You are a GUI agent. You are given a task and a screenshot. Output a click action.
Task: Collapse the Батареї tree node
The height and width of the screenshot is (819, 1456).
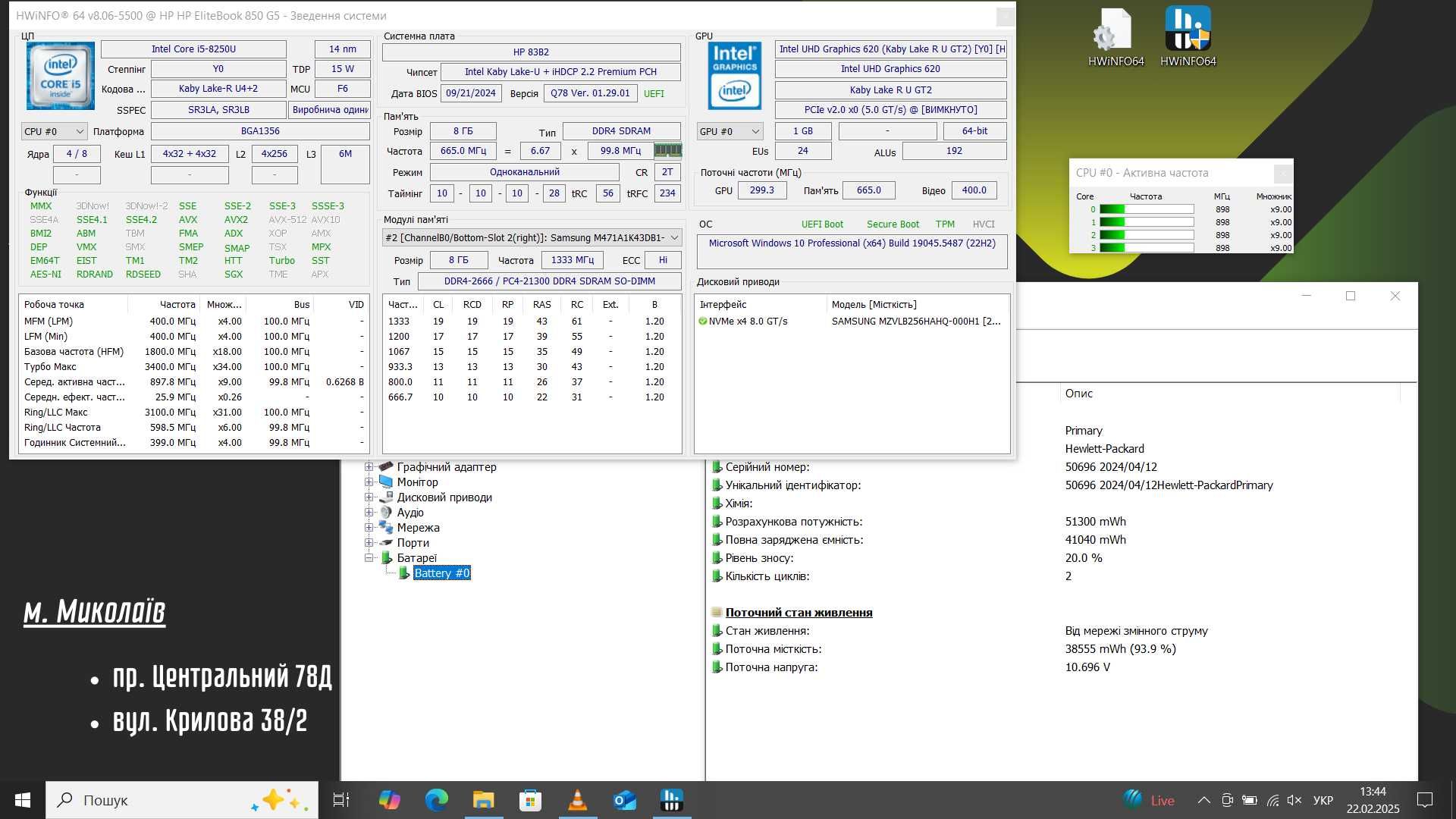[x=369, y=558]
